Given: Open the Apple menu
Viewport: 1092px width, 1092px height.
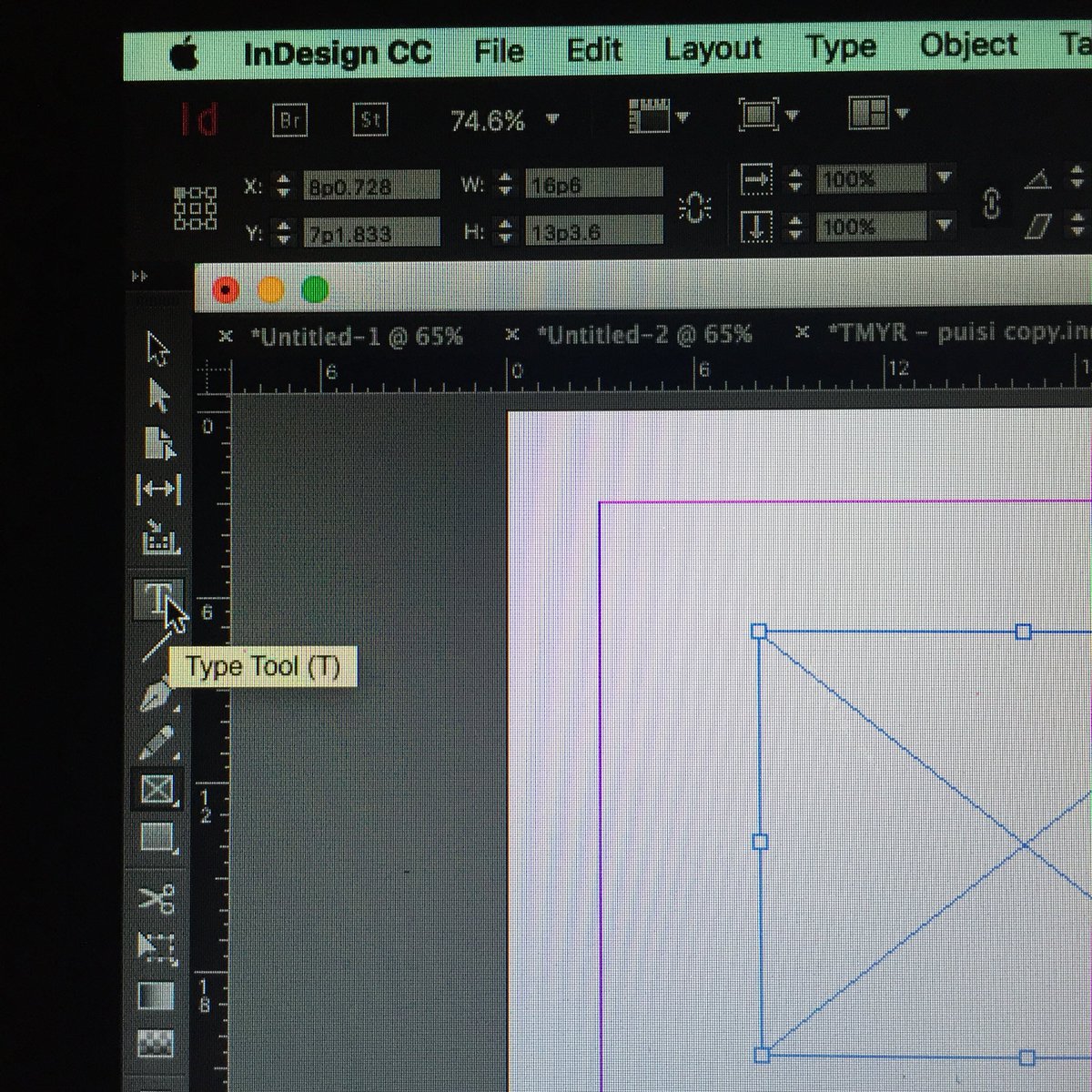Looking at the screenshot, I should [x=185, y=54].
